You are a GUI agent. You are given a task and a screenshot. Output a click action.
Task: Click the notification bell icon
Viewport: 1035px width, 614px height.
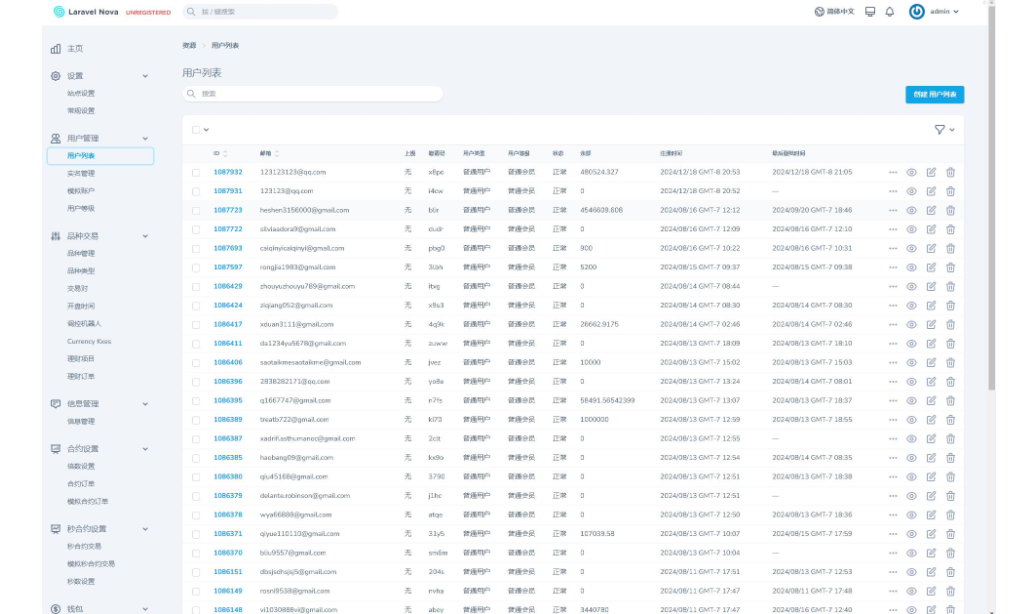point(890,12)
